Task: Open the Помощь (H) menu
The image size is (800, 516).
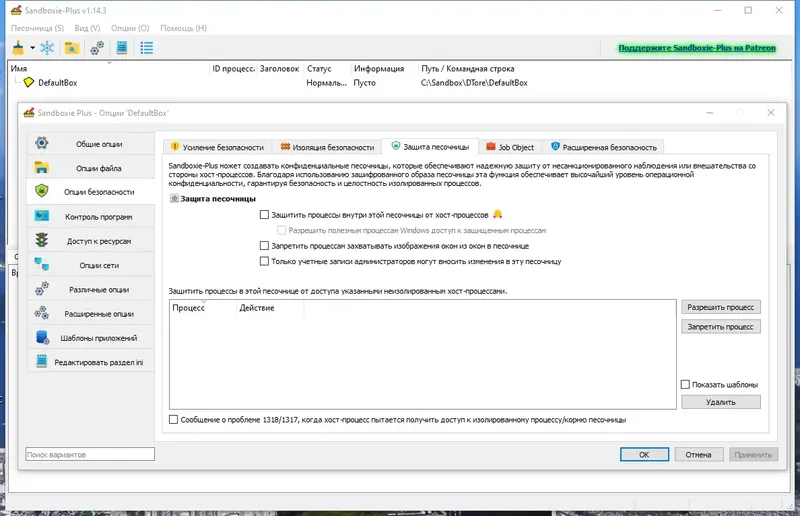Action: click(x=183, y=28)
